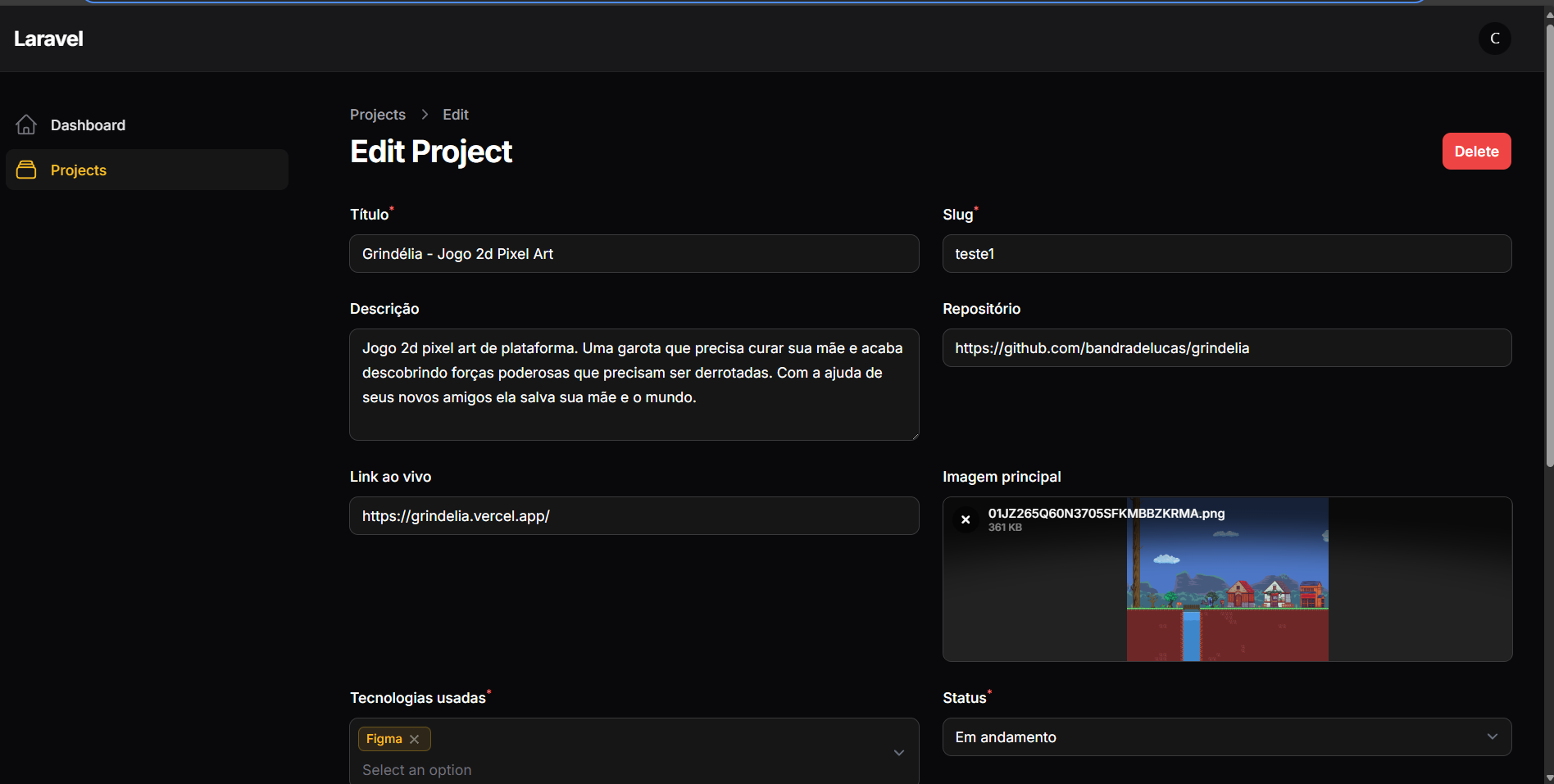The width and height of the screenshot is (1554, 784).
Task: Remove the uploaded image with X icon
Action: (x=966, y=519)
